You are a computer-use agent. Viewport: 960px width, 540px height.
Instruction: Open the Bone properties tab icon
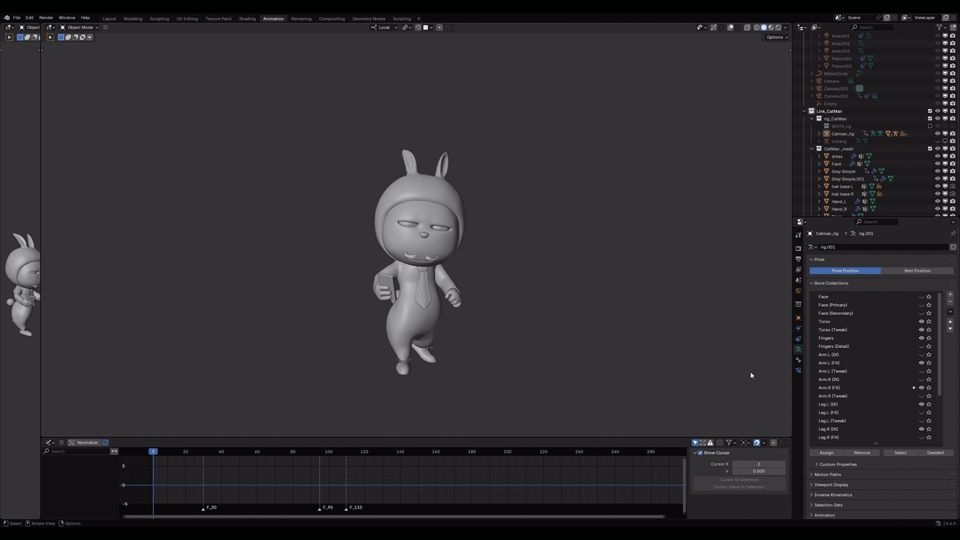tap(798, 360)
